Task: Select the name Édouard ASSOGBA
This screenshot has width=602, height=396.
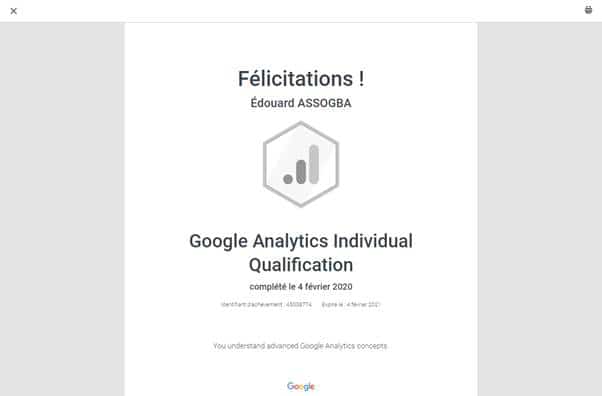Action: [x=301, y=103]
